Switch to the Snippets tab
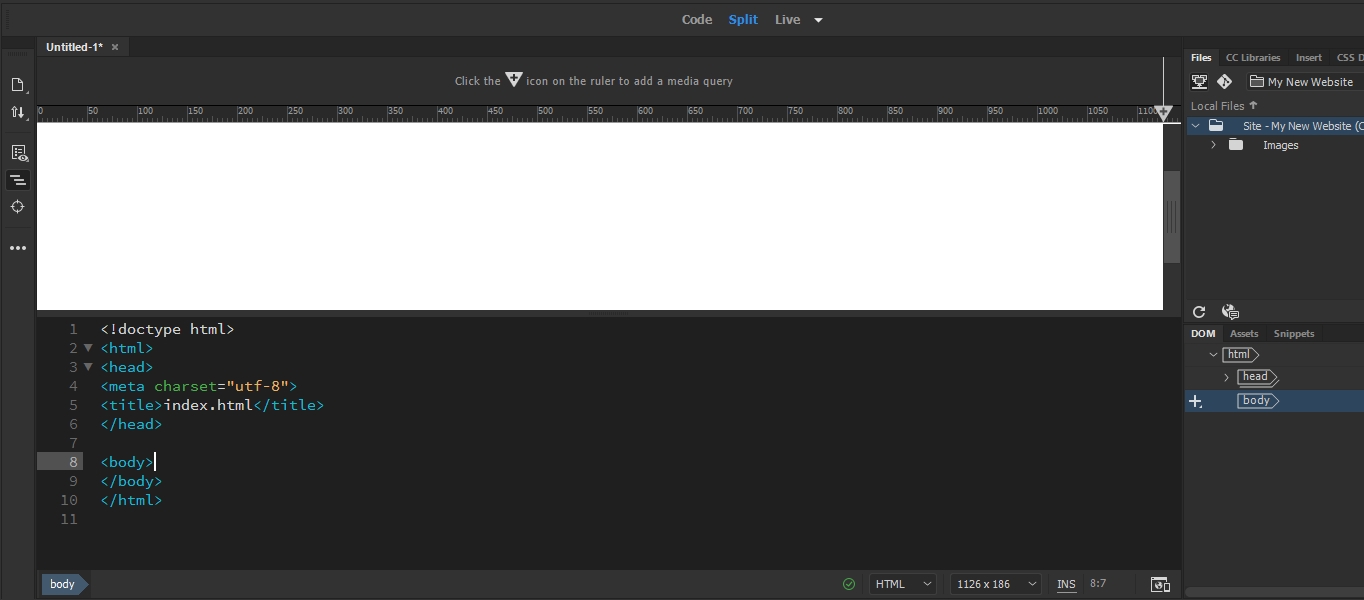Screen dimensions: 1364x600 tap(1294, 333)
